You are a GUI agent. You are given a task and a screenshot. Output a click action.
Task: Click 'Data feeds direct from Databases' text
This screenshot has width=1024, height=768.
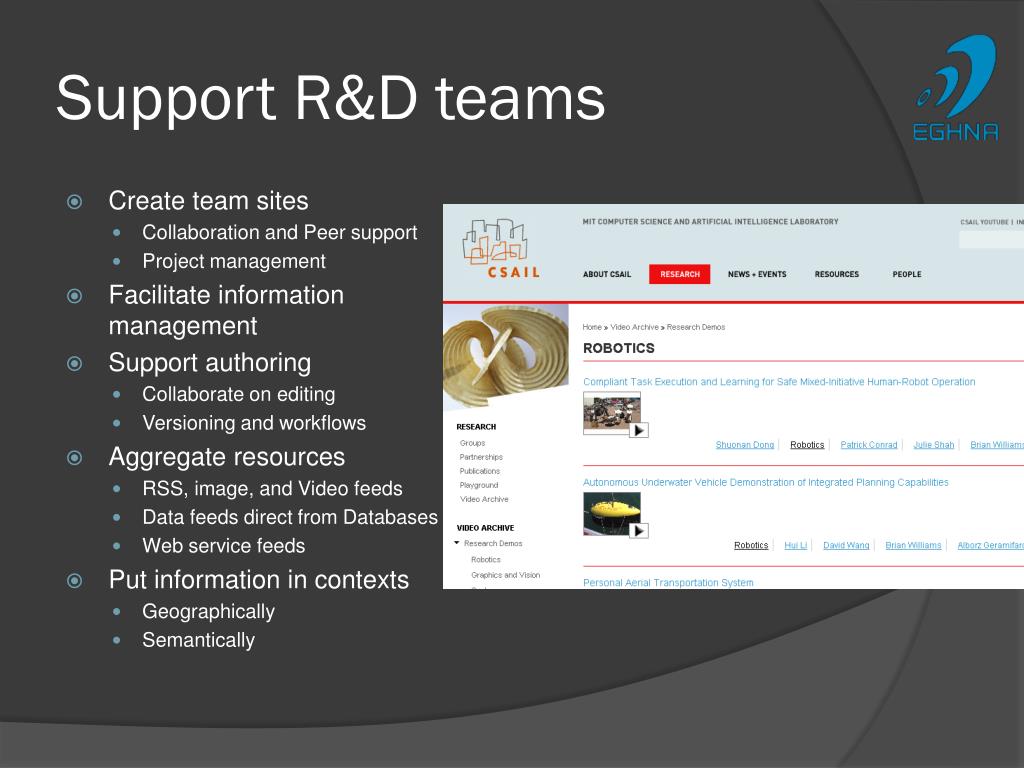pyautogui.click(x=290, y=517)
